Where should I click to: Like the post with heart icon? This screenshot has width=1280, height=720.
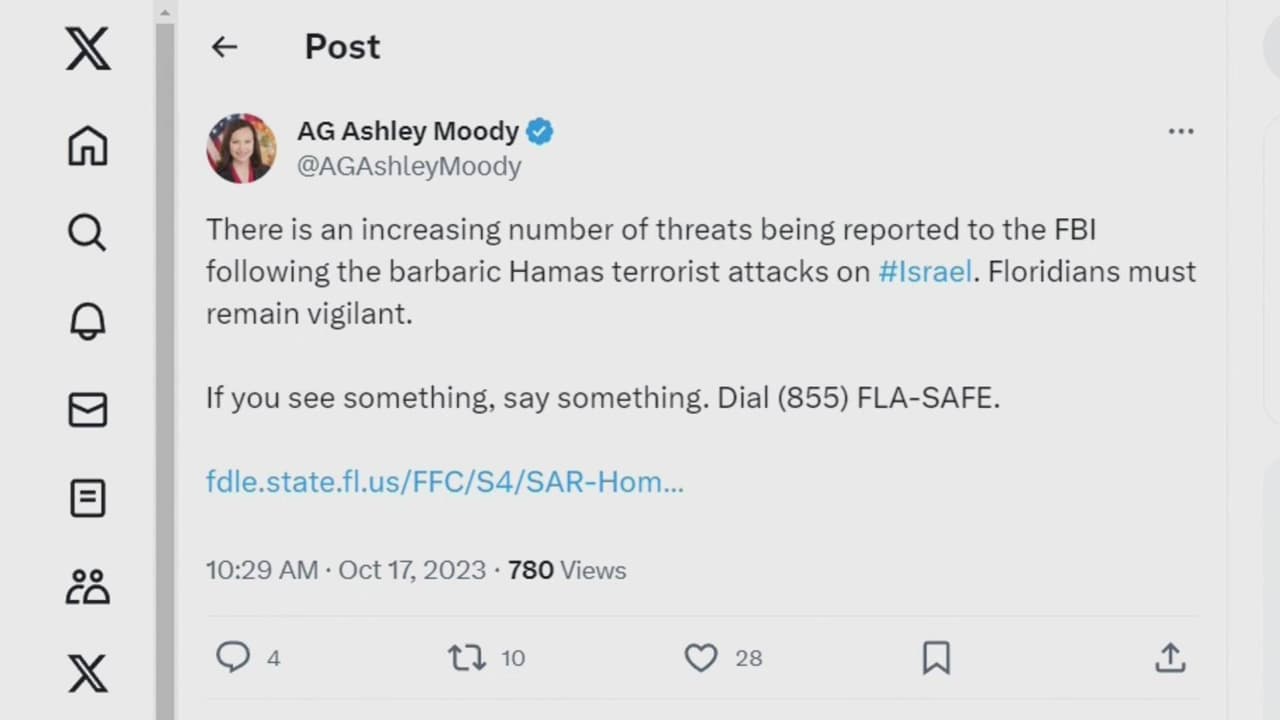(x=701, y=658)
